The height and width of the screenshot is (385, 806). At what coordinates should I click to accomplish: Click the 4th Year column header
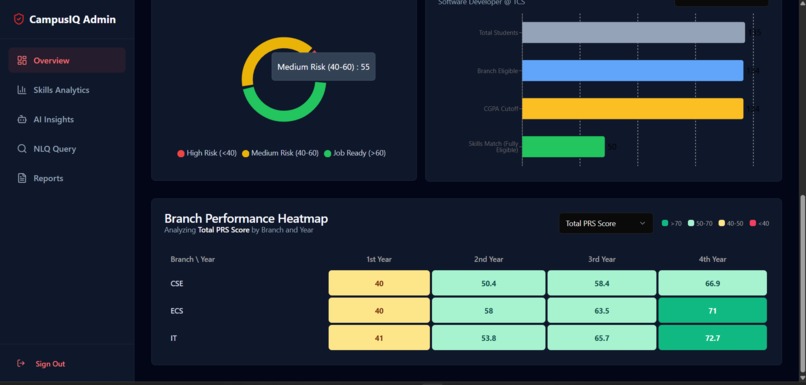point(712,259)
